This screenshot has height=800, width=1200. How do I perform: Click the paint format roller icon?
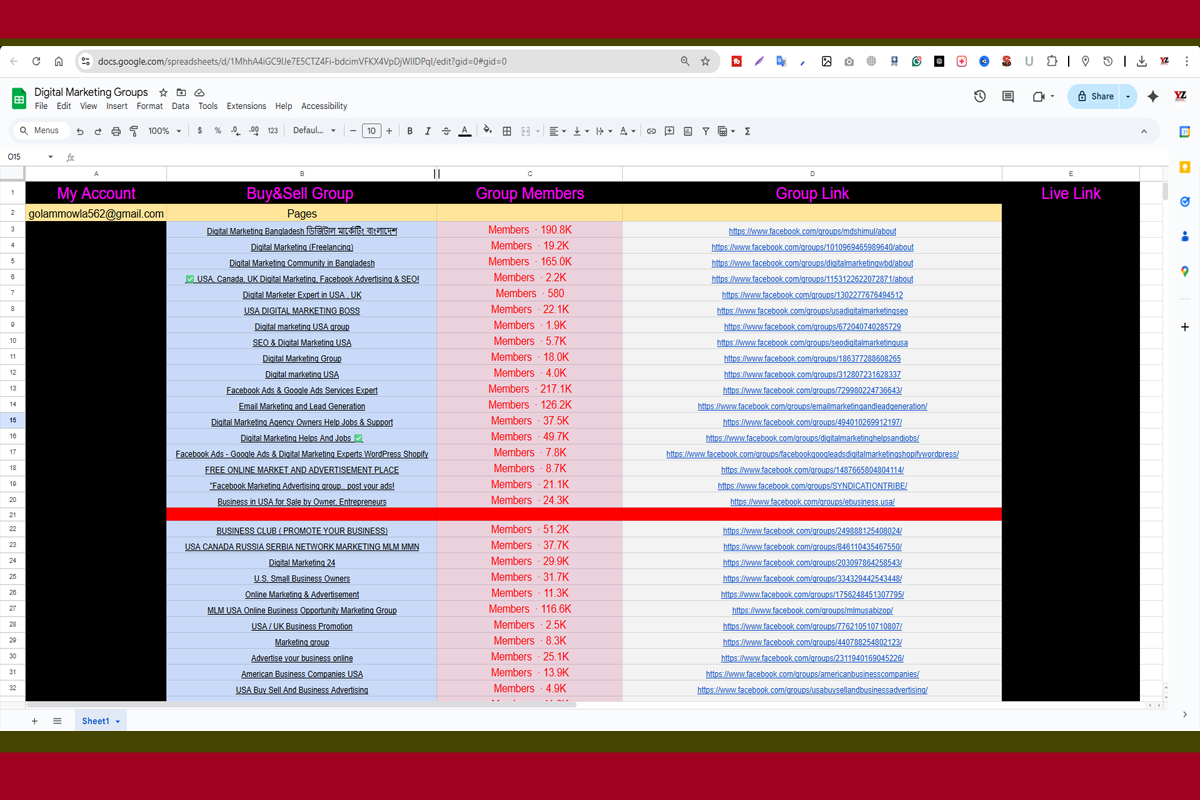coord(134,131)
